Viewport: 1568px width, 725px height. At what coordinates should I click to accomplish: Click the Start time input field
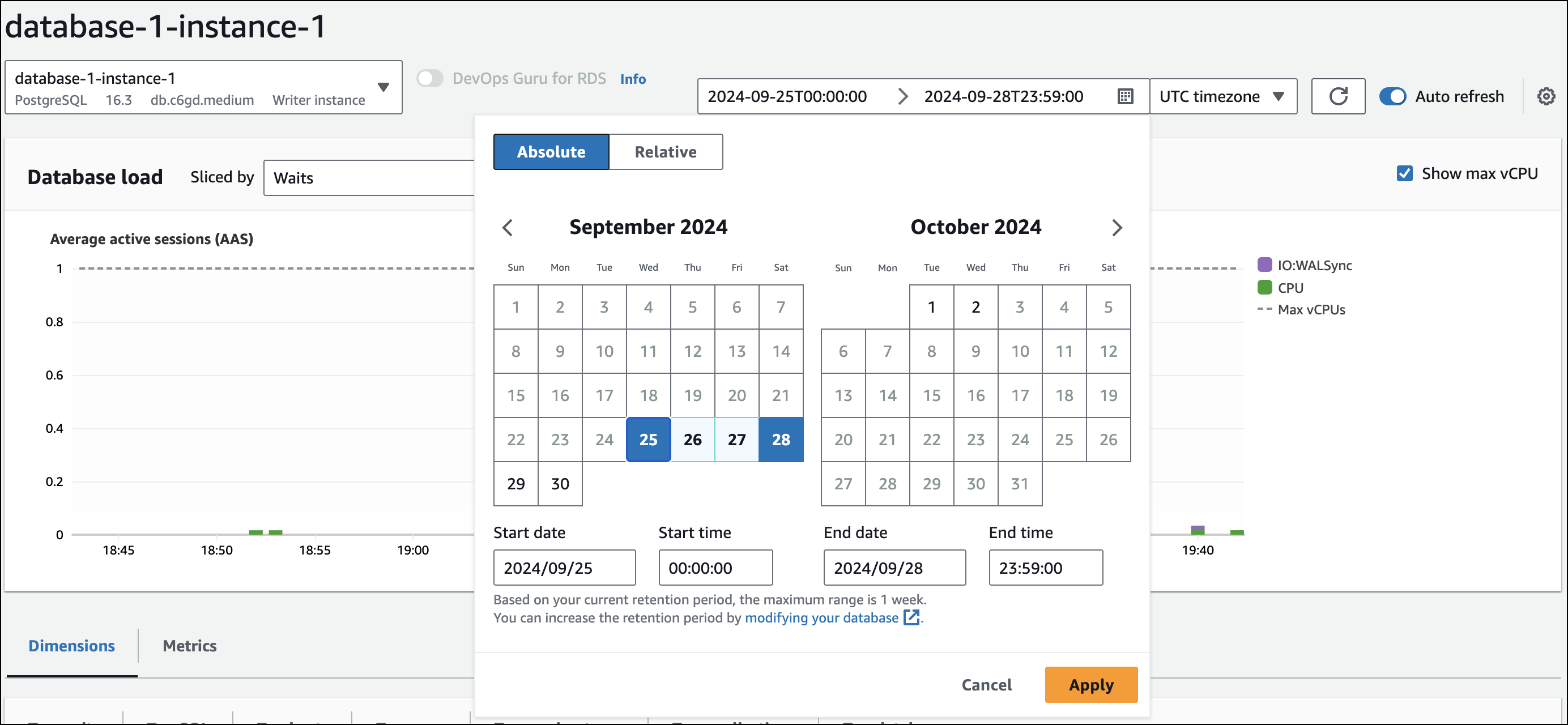pos(715,568)
